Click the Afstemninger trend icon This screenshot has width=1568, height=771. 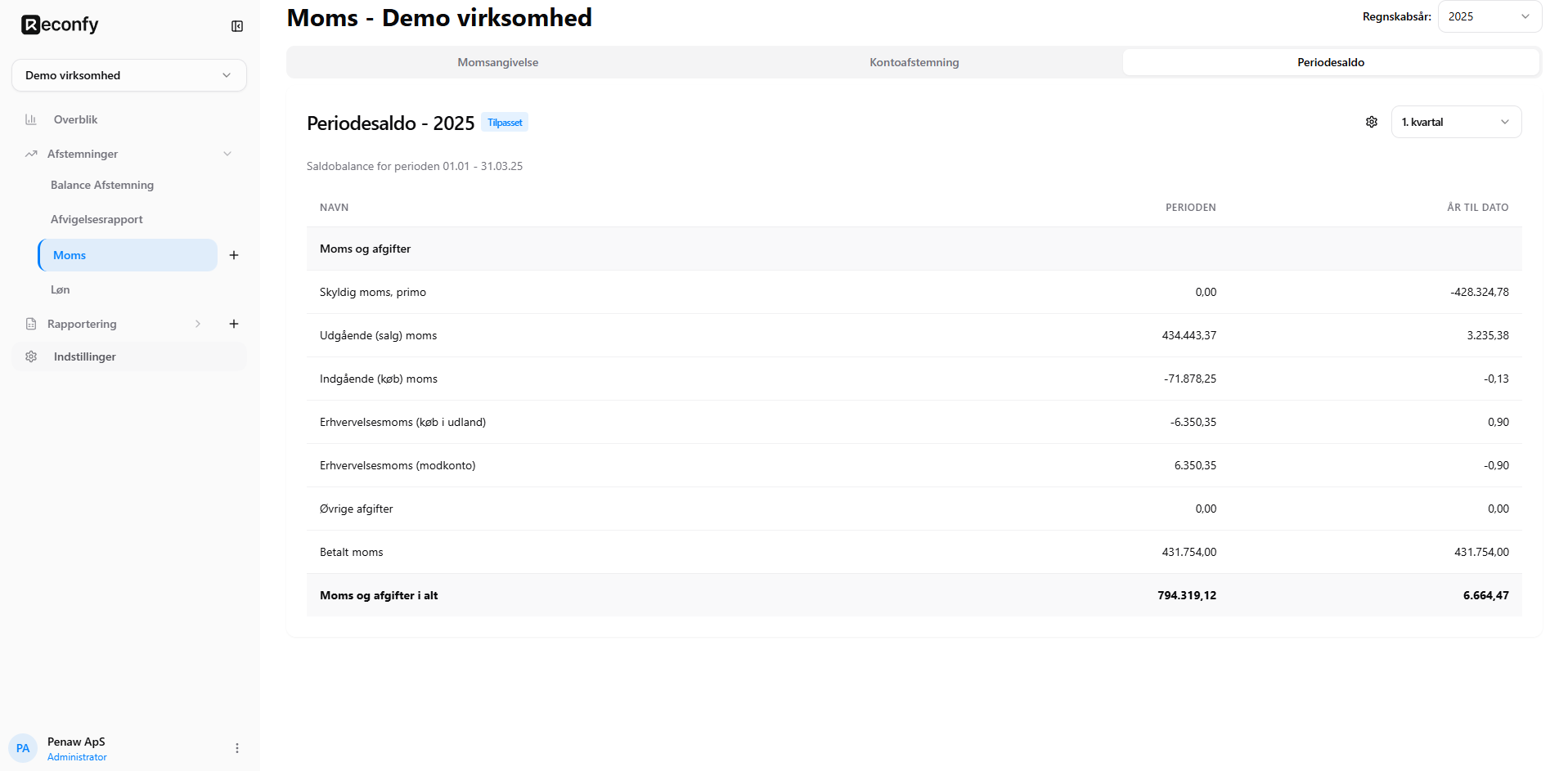31,154
